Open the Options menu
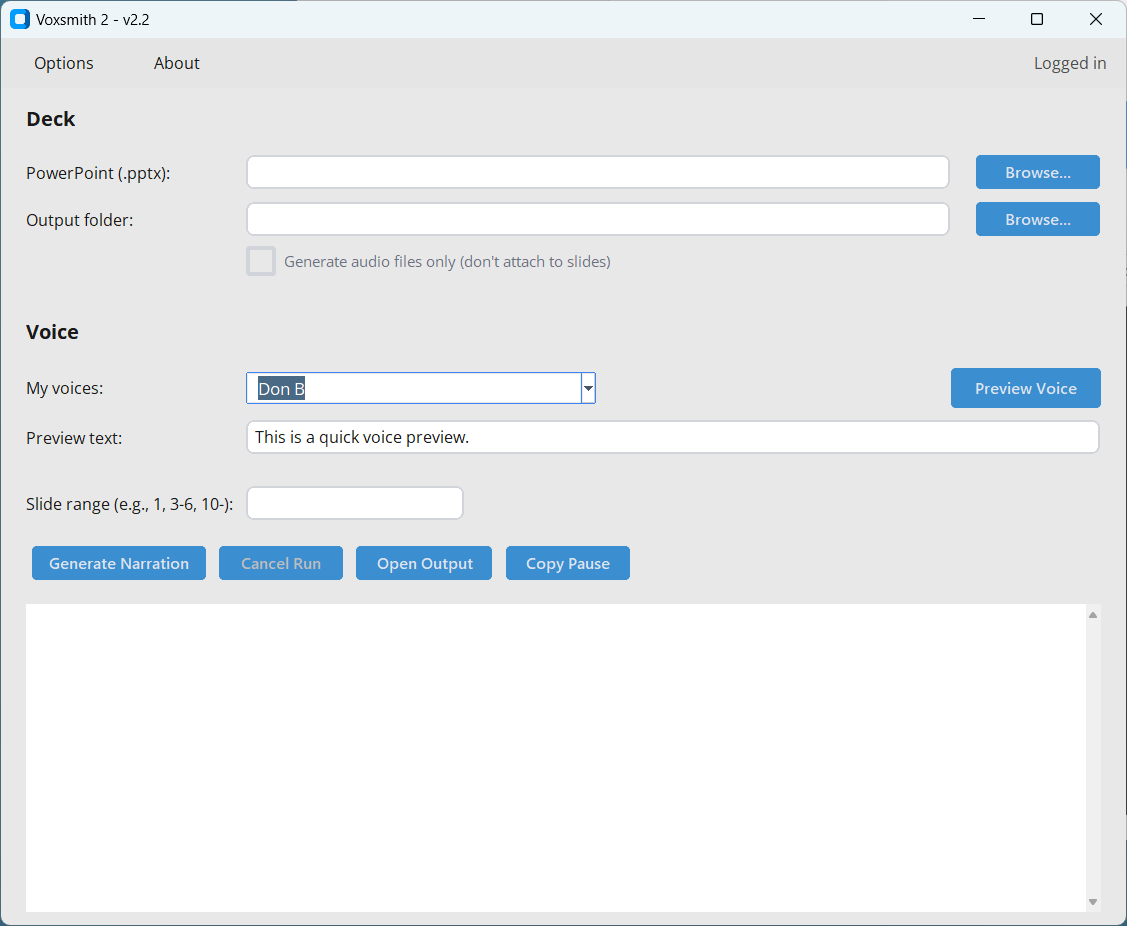Image resolution: width=1127 pixels, height=926 pixels. (64, 63)
